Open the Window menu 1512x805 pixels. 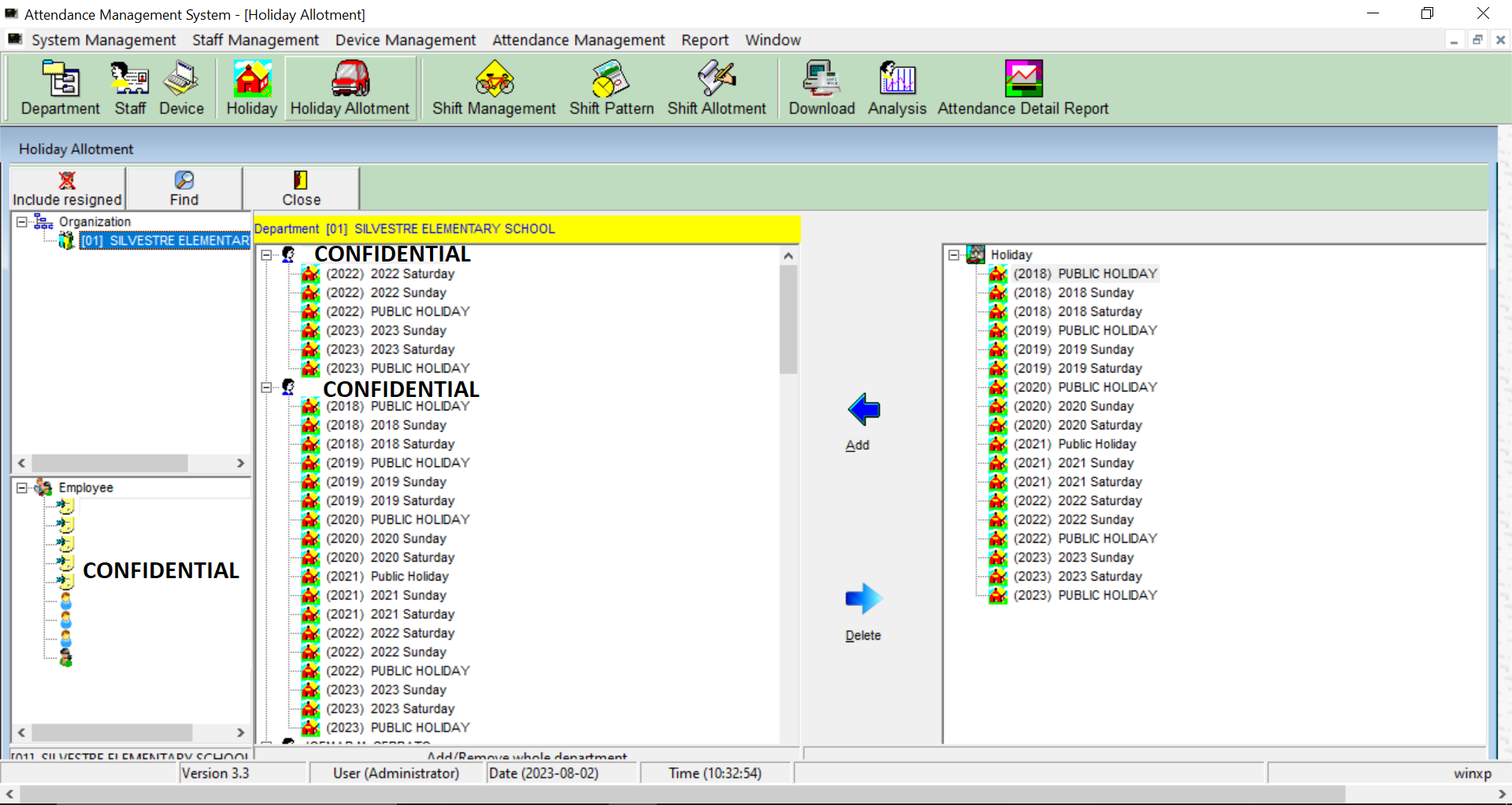point(773,40)
